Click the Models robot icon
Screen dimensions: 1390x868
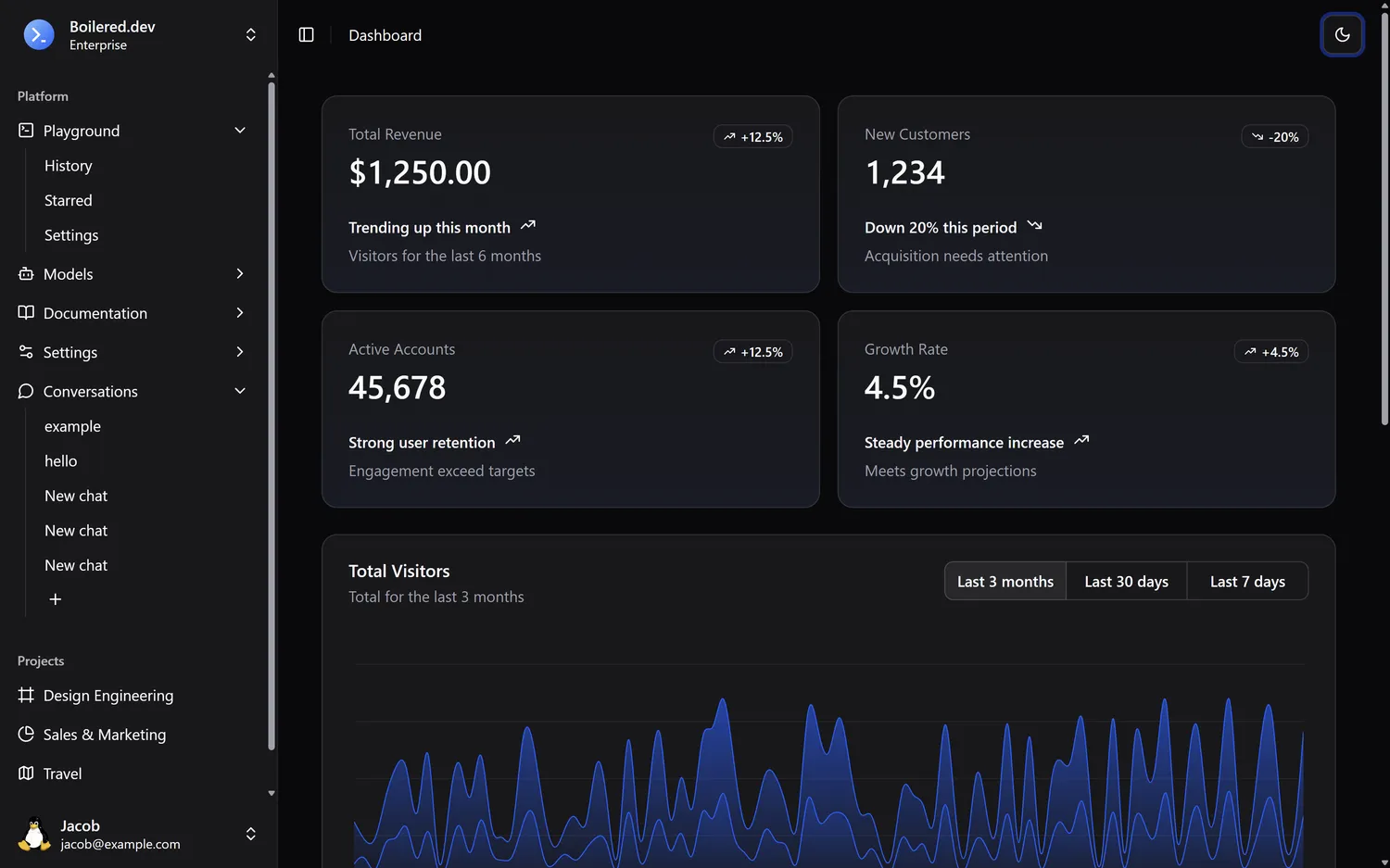point(26,274)
